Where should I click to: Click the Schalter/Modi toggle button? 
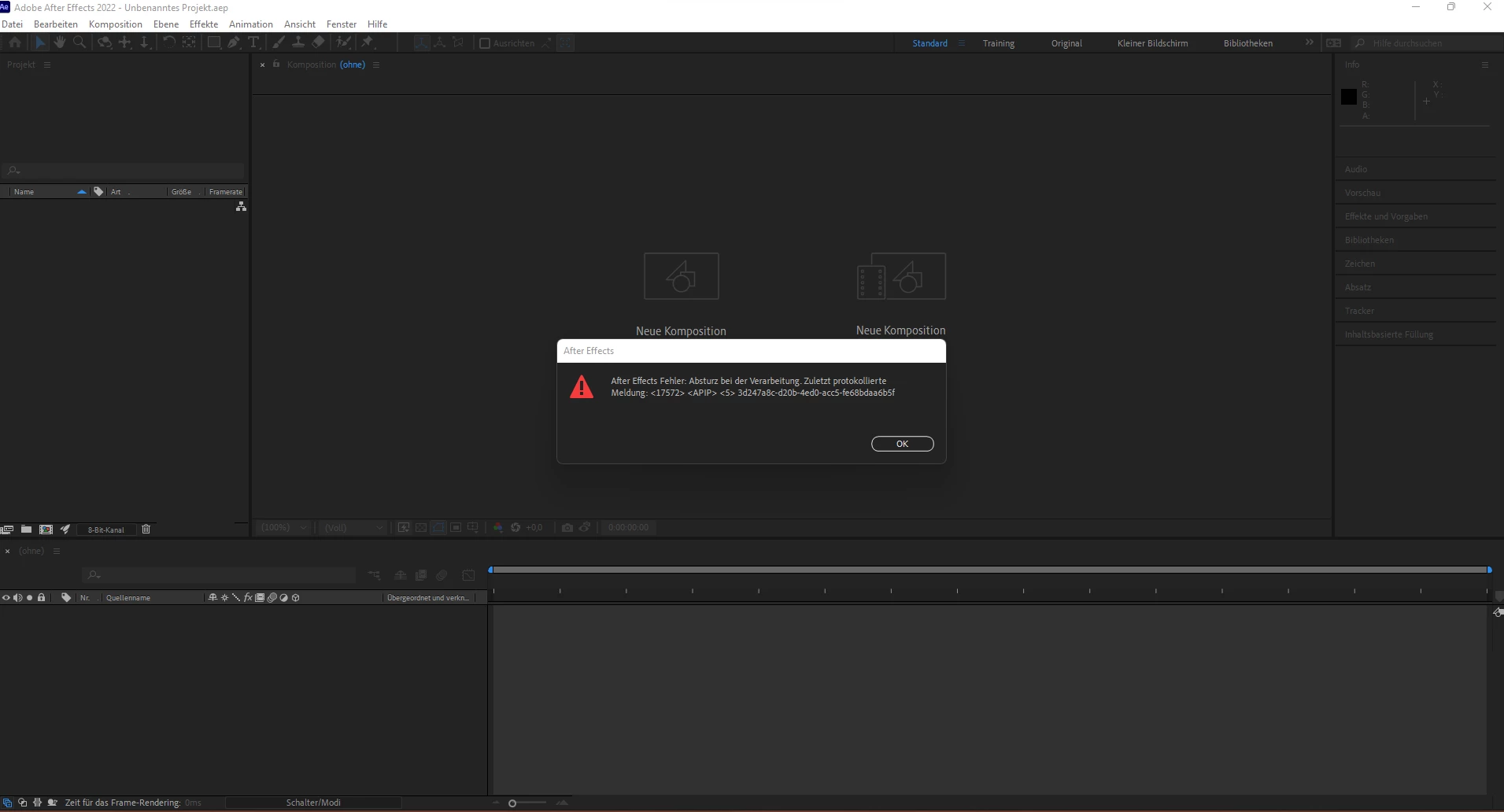click(313, 803)
